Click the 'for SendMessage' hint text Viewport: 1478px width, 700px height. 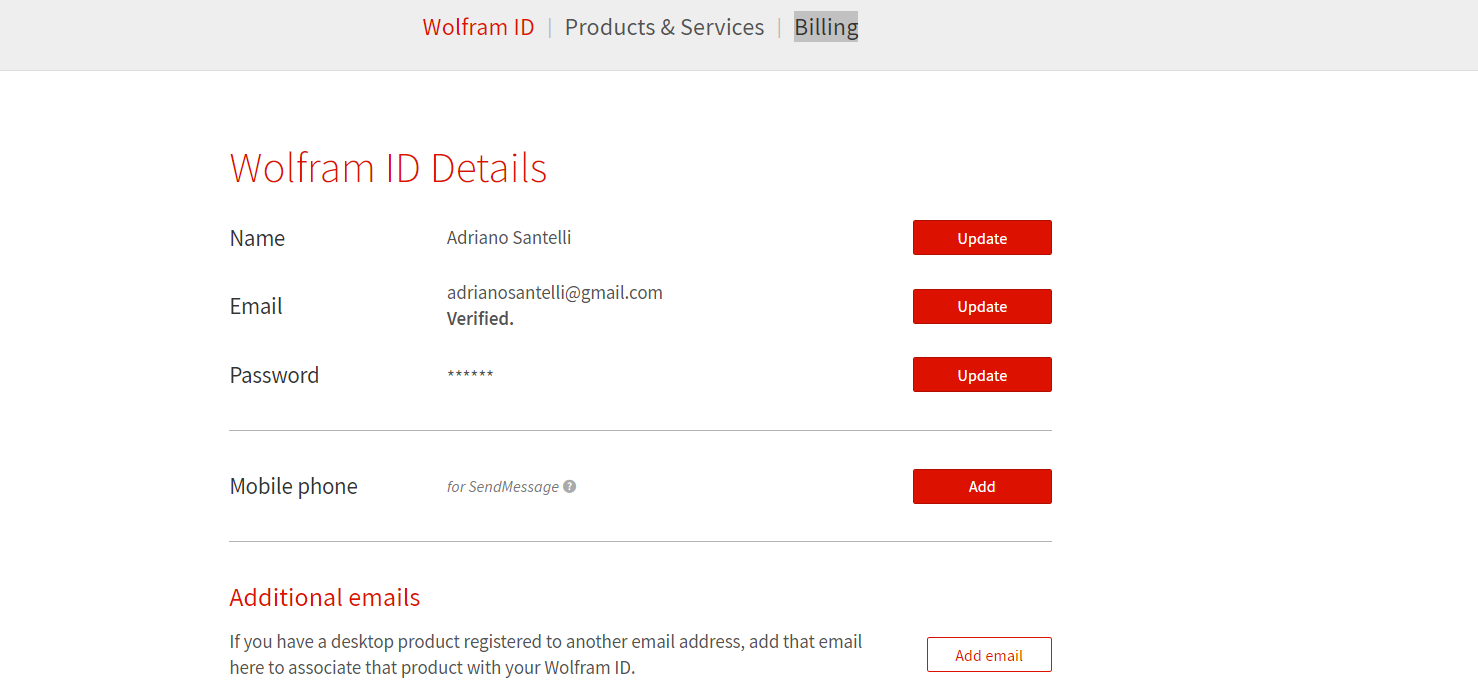[503, 487]
